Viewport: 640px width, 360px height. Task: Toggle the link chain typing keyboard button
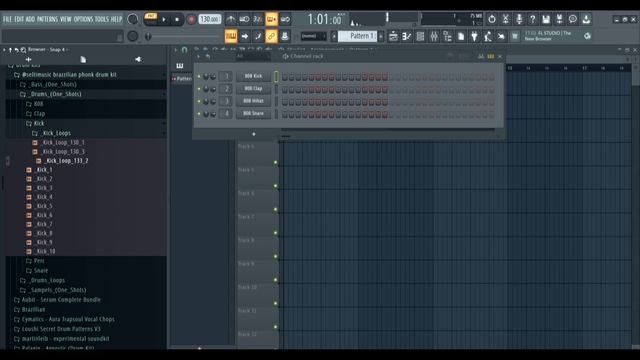(x=271, y=36)
